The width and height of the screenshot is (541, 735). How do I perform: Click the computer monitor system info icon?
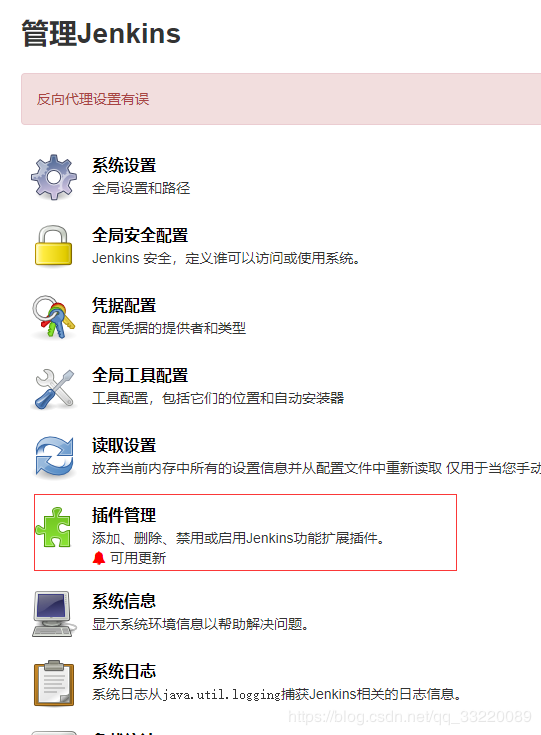coord(54,614)
